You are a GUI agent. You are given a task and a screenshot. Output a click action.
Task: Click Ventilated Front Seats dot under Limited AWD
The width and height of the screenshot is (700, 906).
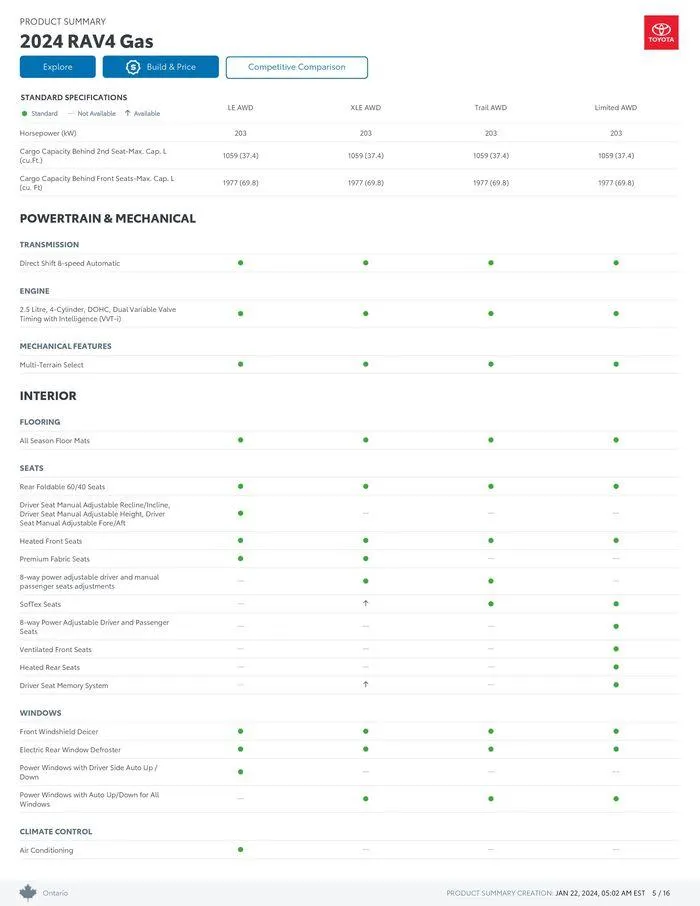(x=616, y=649)
